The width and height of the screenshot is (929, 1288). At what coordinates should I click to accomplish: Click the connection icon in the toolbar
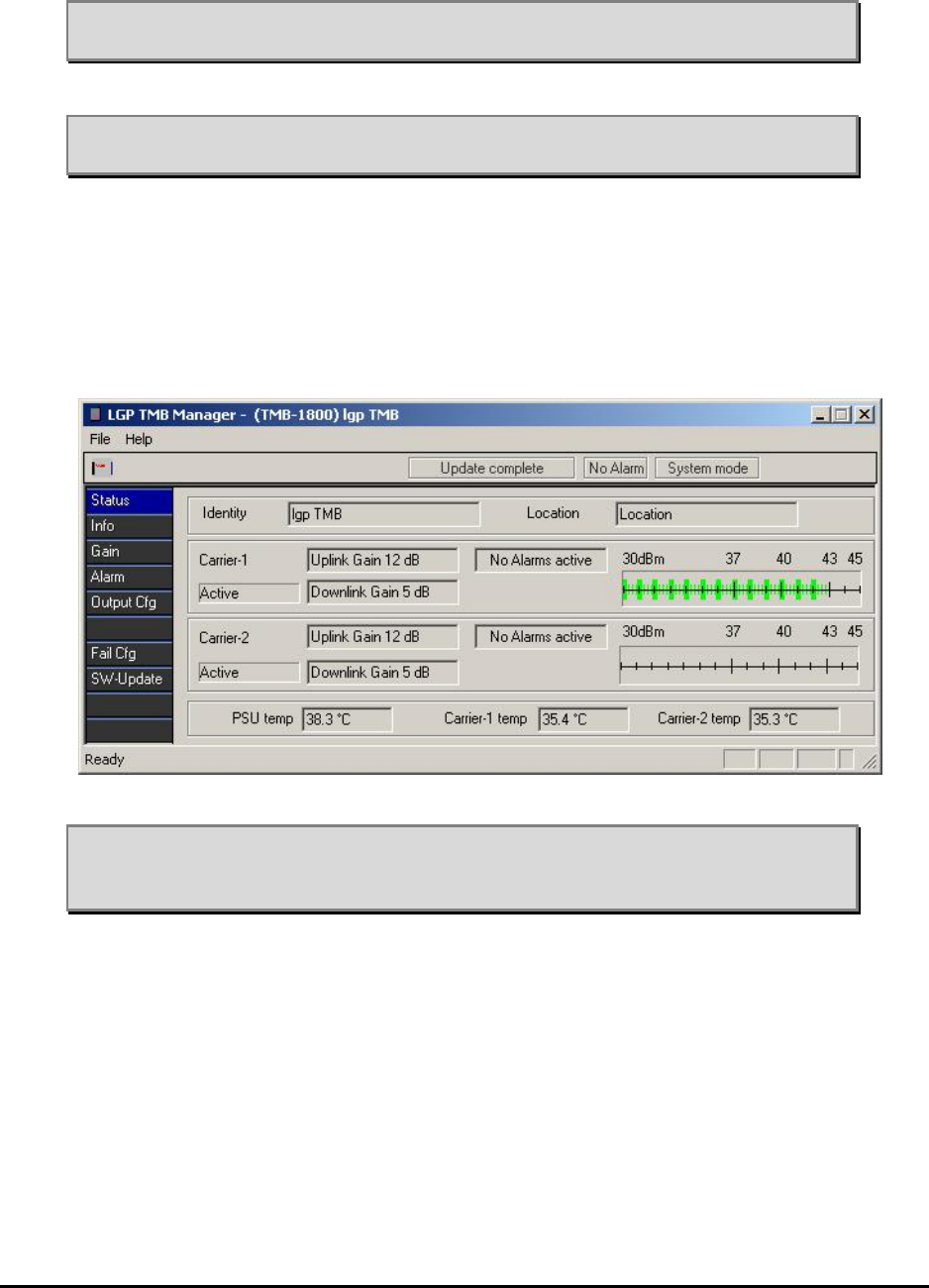[103, 469]
